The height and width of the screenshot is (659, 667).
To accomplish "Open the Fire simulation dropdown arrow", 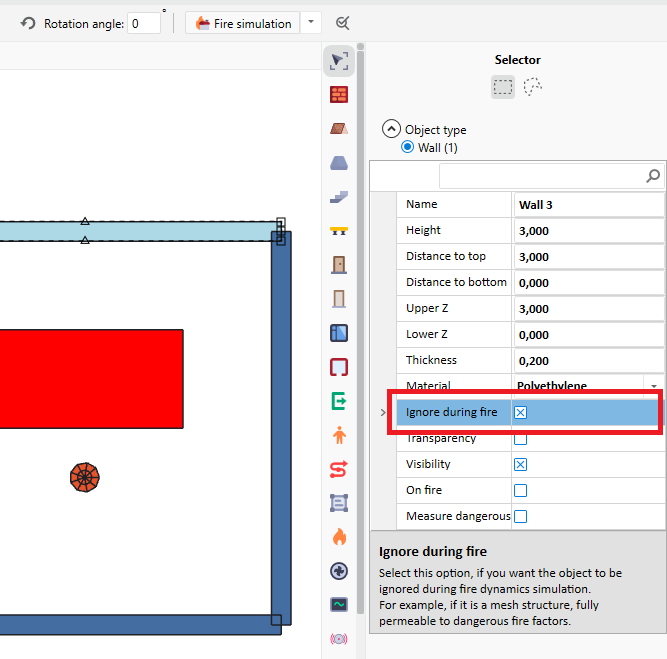I will tap(312, 23).
